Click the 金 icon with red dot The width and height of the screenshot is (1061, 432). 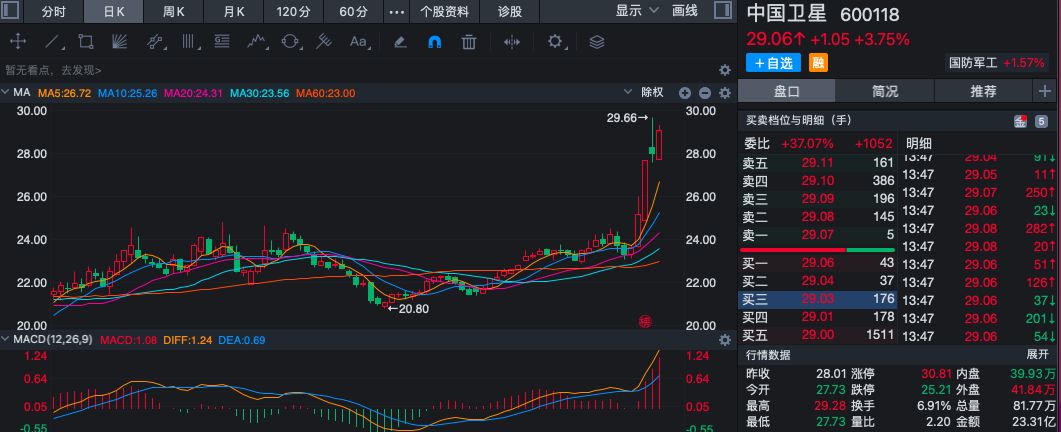point(1020,122)
